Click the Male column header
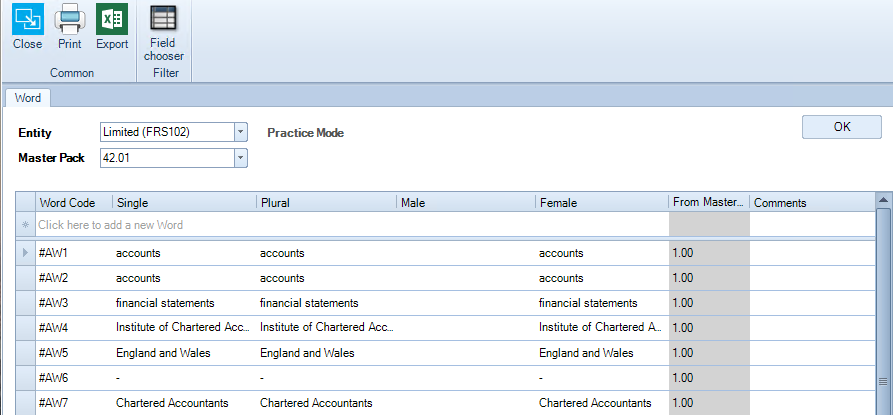The width and height of the screenshot is (893, 415). tap(466, 203)
